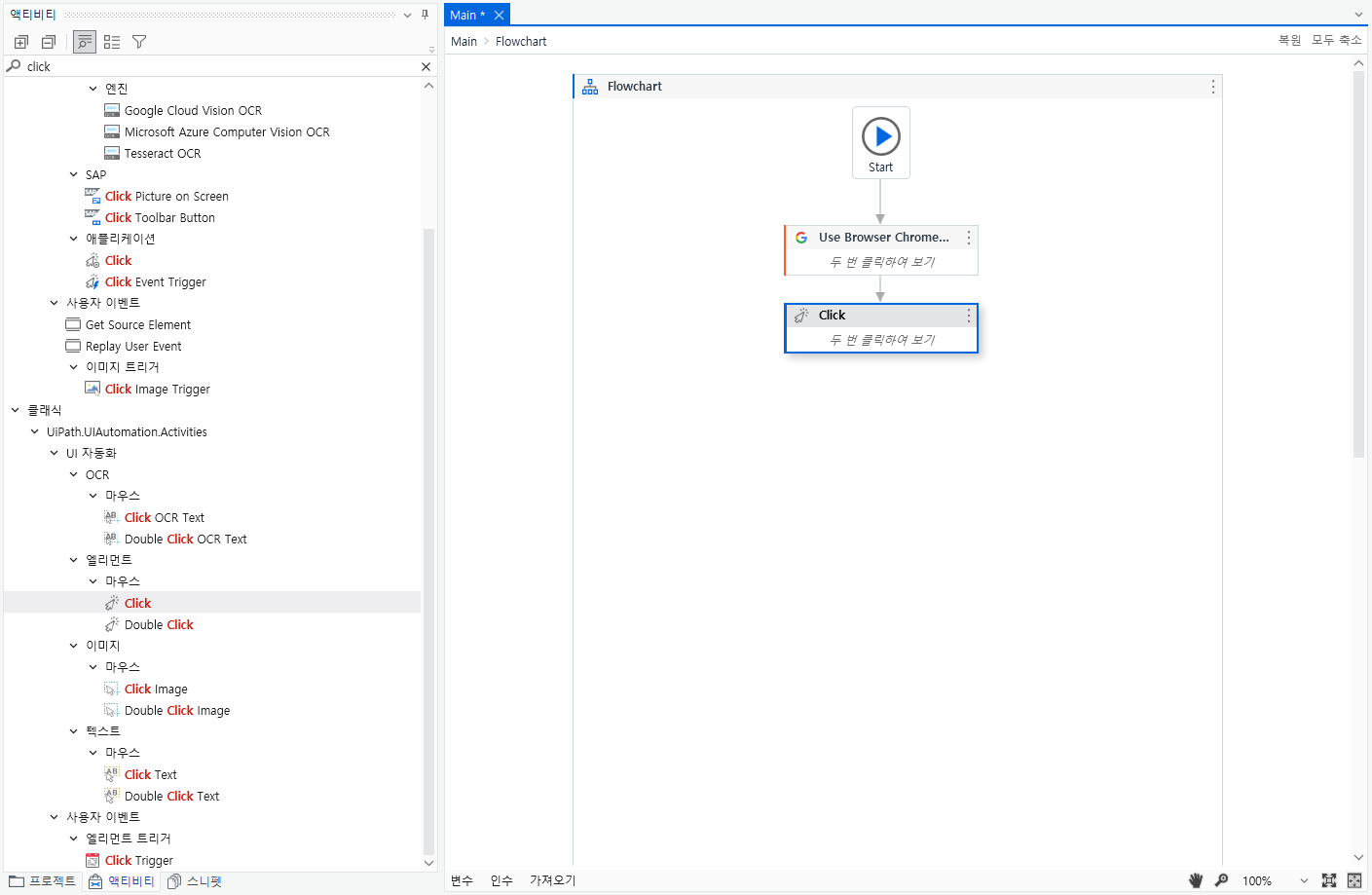Collapse the 엘리먼트 트리거 node
Image resolution: width=1372 pixels, height=895 pixels.
click(x=74, y=839)
